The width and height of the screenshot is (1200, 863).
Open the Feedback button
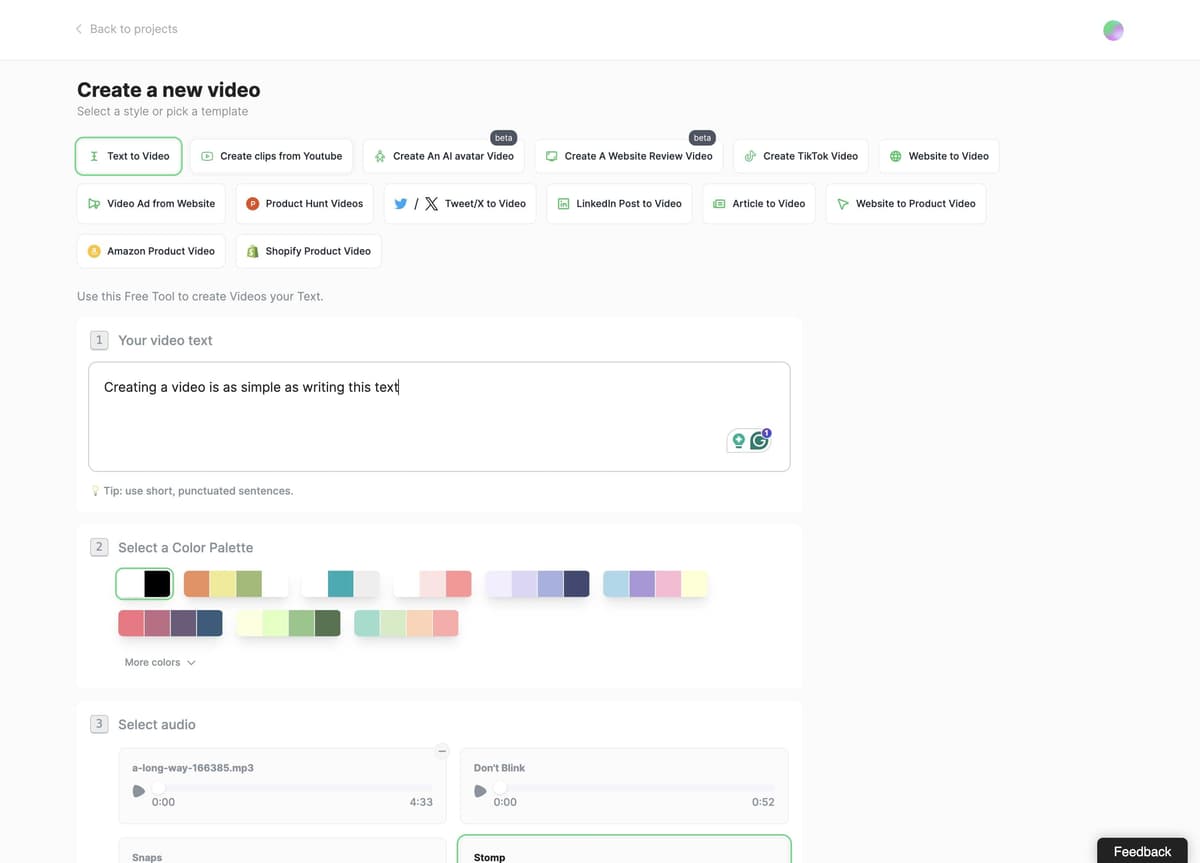click(x=1141, y=851)
